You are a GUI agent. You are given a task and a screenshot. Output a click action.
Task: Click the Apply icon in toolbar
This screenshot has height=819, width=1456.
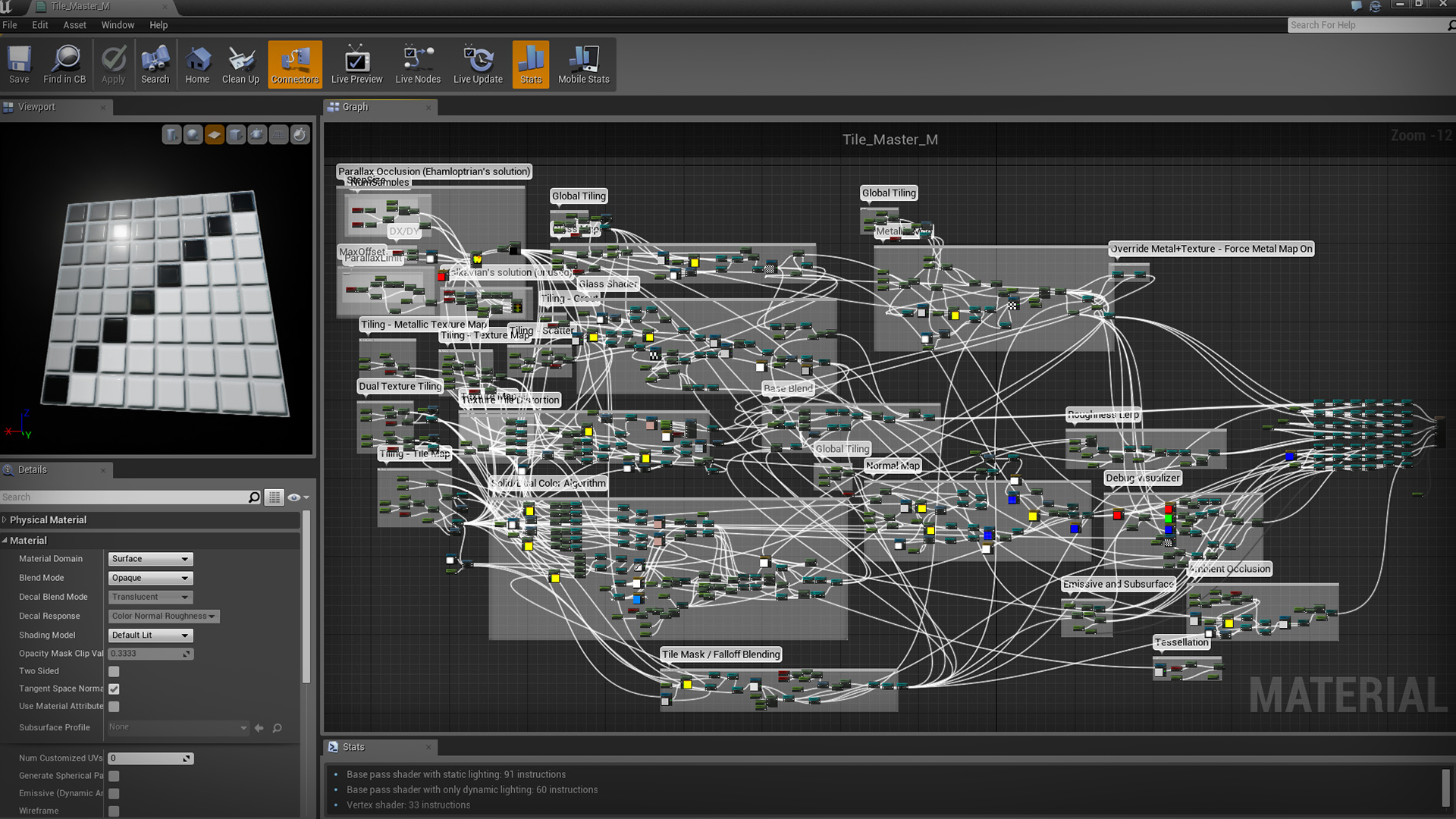112,63
